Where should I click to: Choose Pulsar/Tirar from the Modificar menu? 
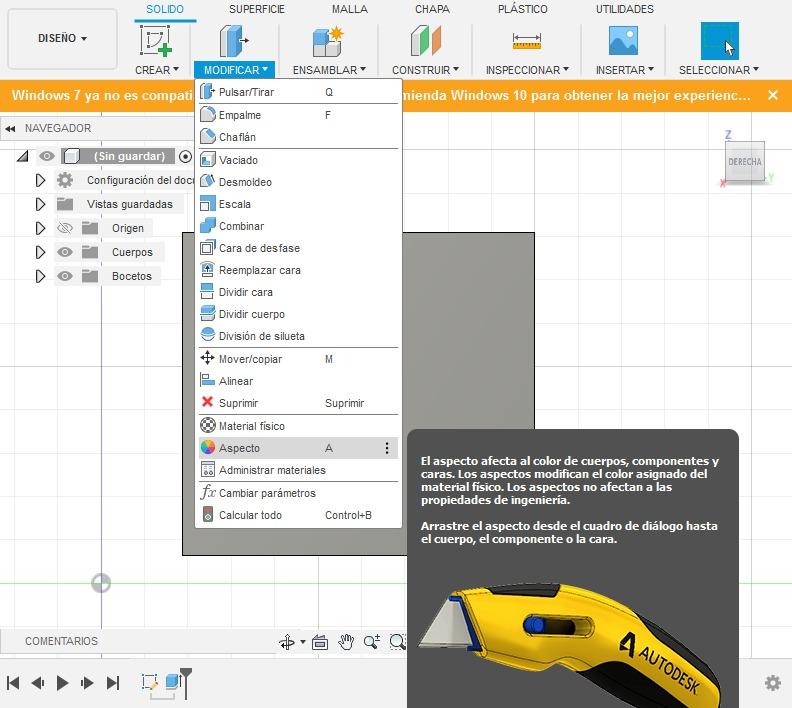pos(298,92)
